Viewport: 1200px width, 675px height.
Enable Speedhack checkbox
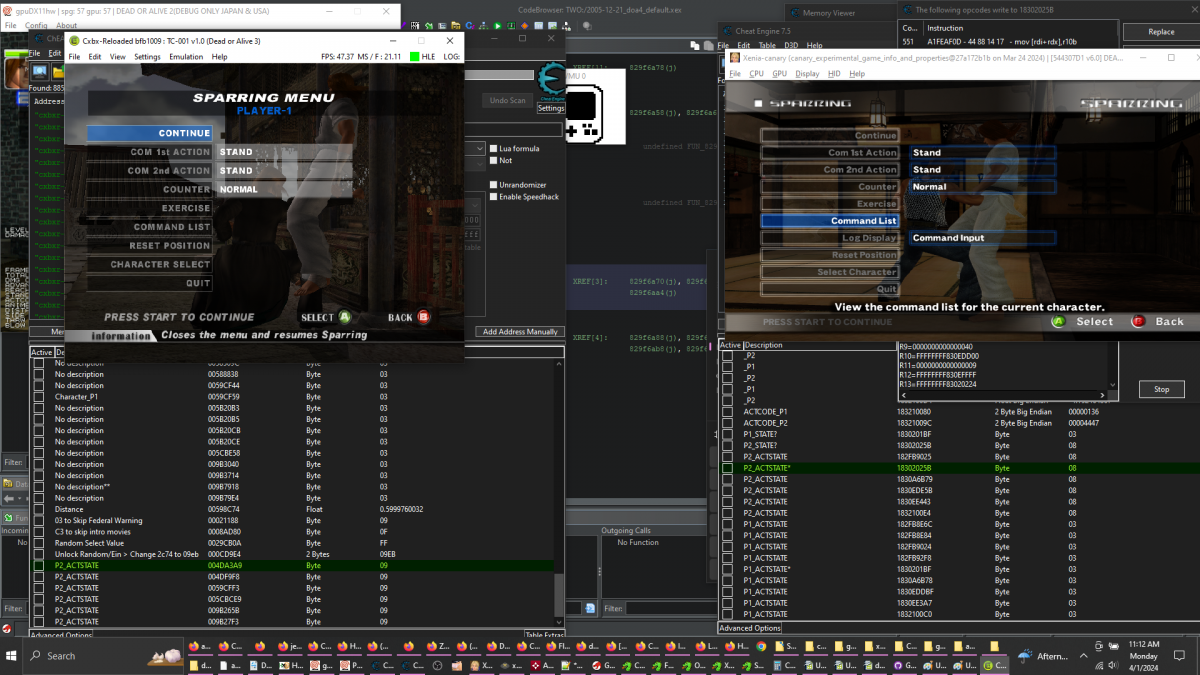pos(493,197)
